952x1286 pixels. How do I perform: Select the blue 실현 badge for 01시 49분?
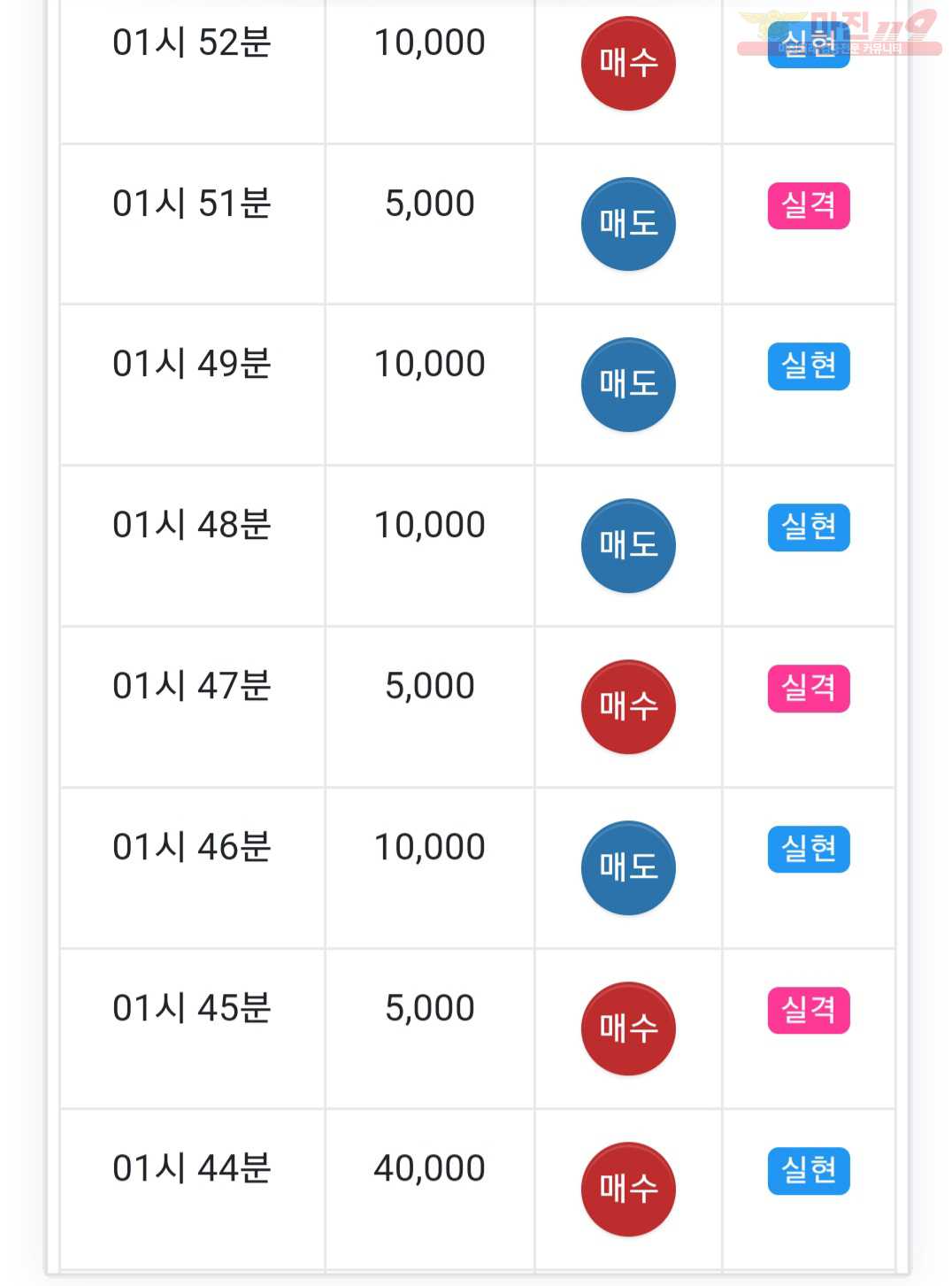809,366
